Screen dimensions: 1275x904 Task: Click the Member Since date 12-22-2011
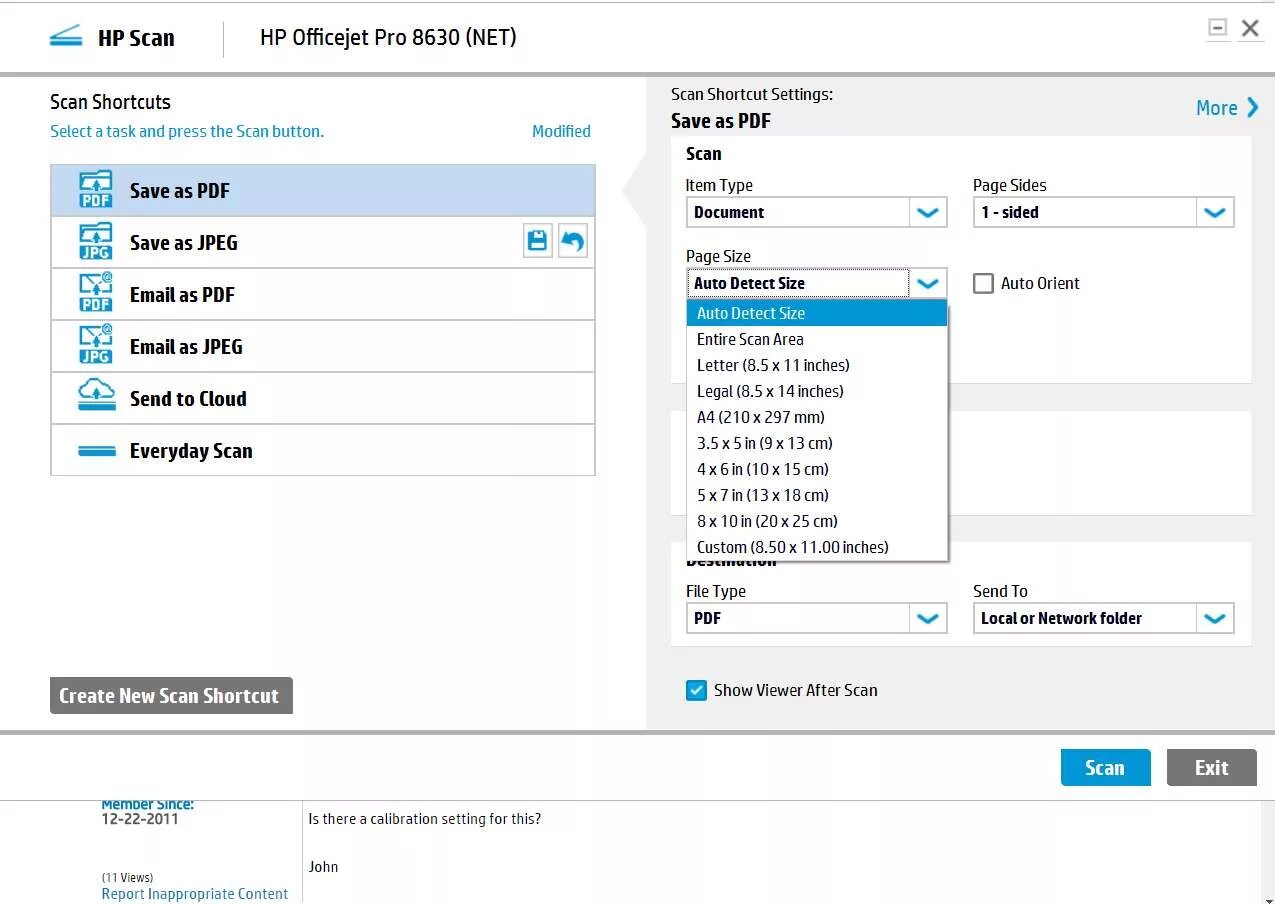click(x=140, y=818)
